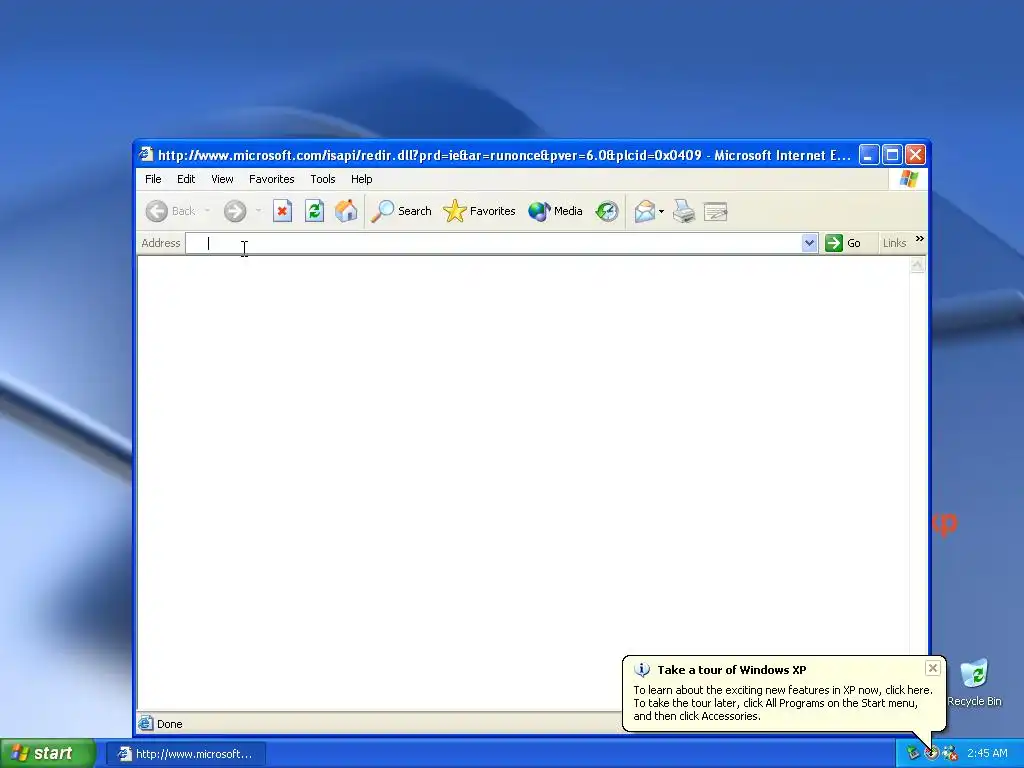This screenshot has width=1024, height=768.
Task: Go to Home page icon
Action: [x=346, y=211]
